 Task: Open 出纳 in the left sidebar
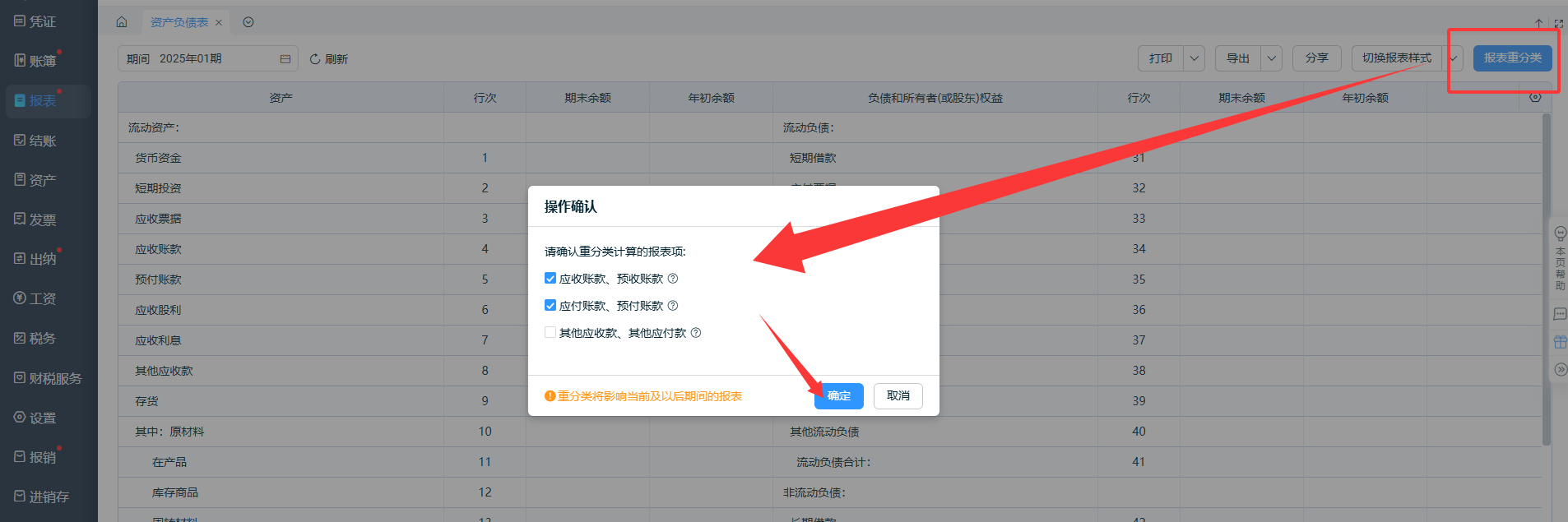pos(43,259)
